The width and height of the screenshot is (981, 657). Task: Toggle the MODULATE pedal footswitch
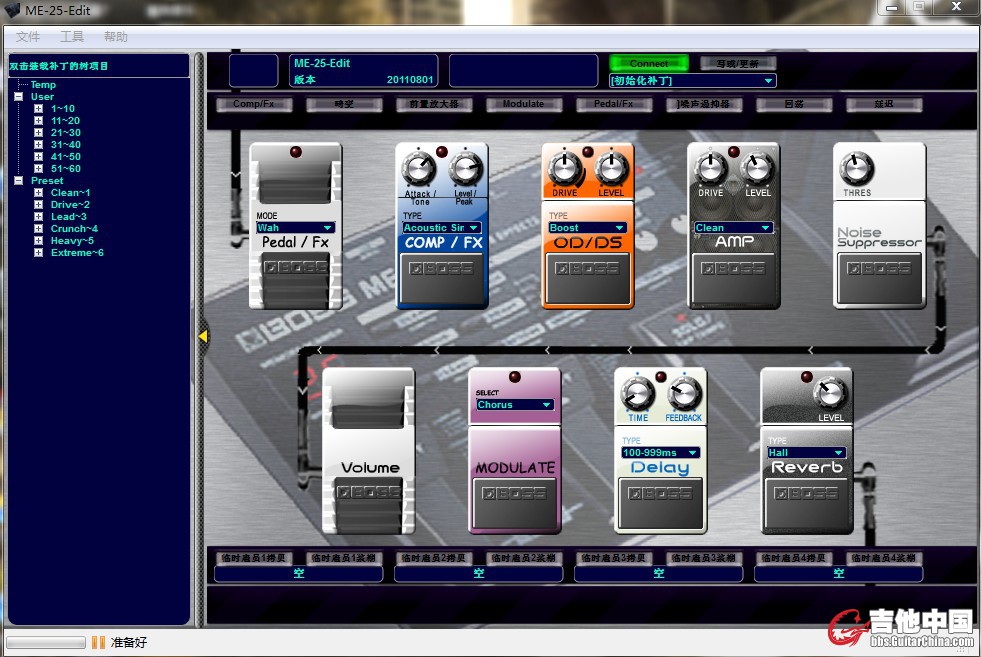click(514, 504)
